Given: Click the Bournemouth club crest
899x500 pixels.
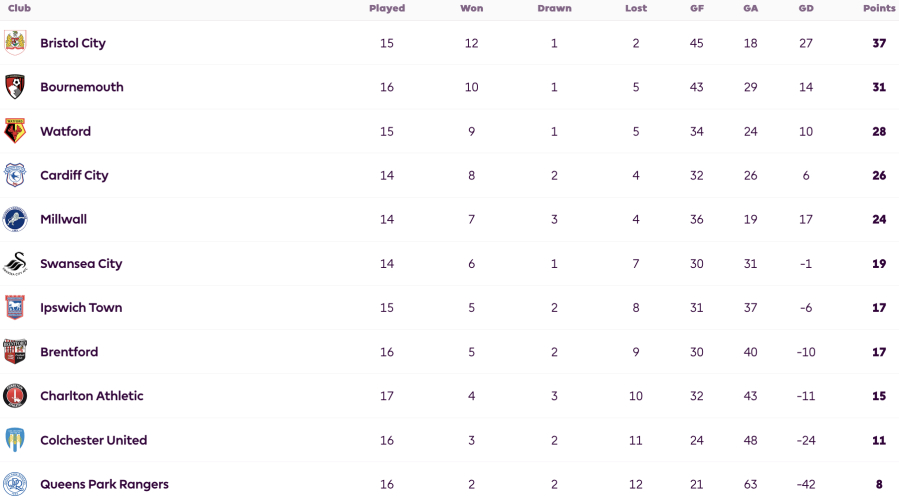Looking at the screenshot, I should click(x=15, y=87).
